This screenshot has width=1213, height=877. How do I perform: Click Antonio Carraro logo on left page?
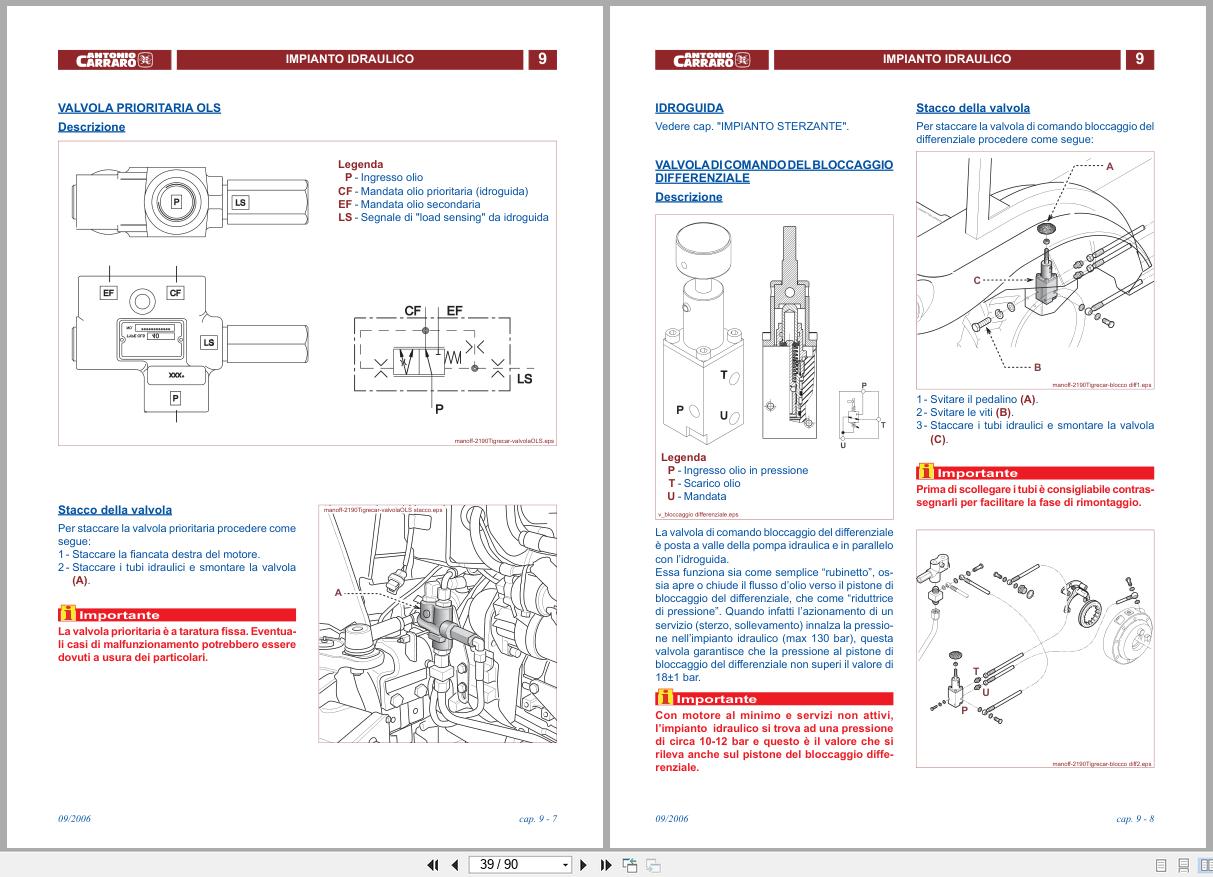point(115,60)
